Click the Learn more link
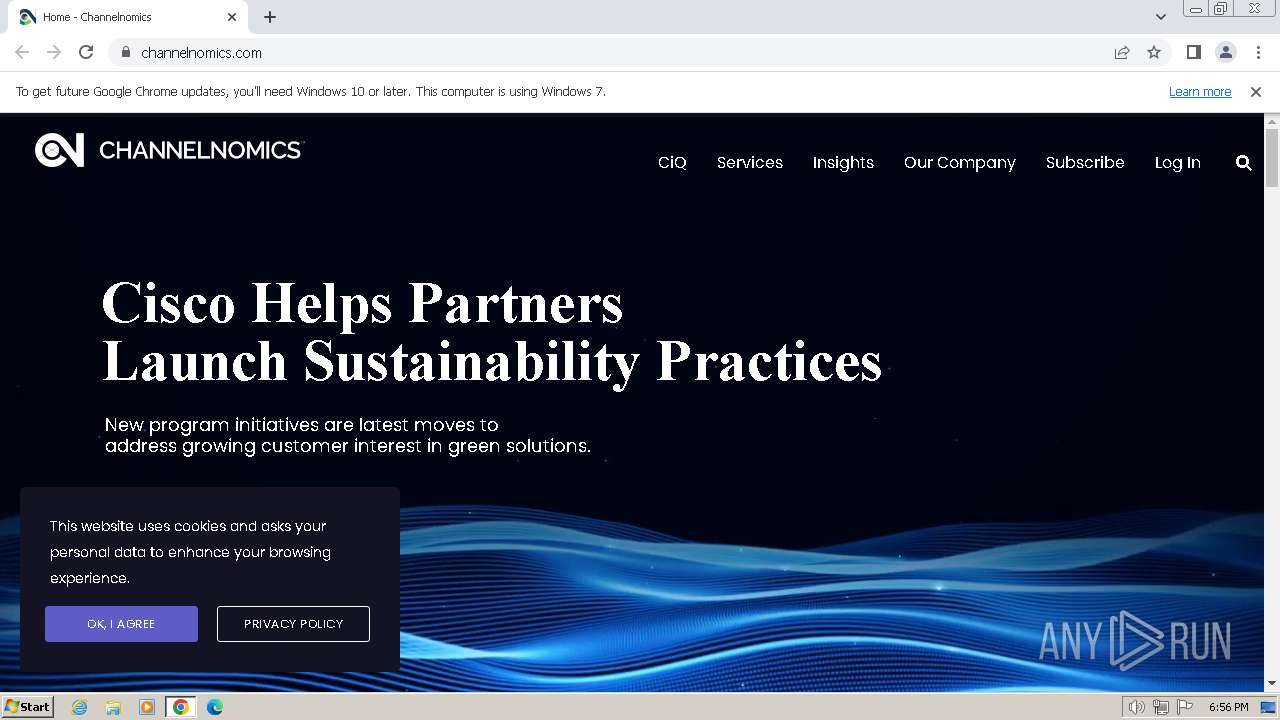The width and height of the screenshot is (1280, 720). [1200, 91]
